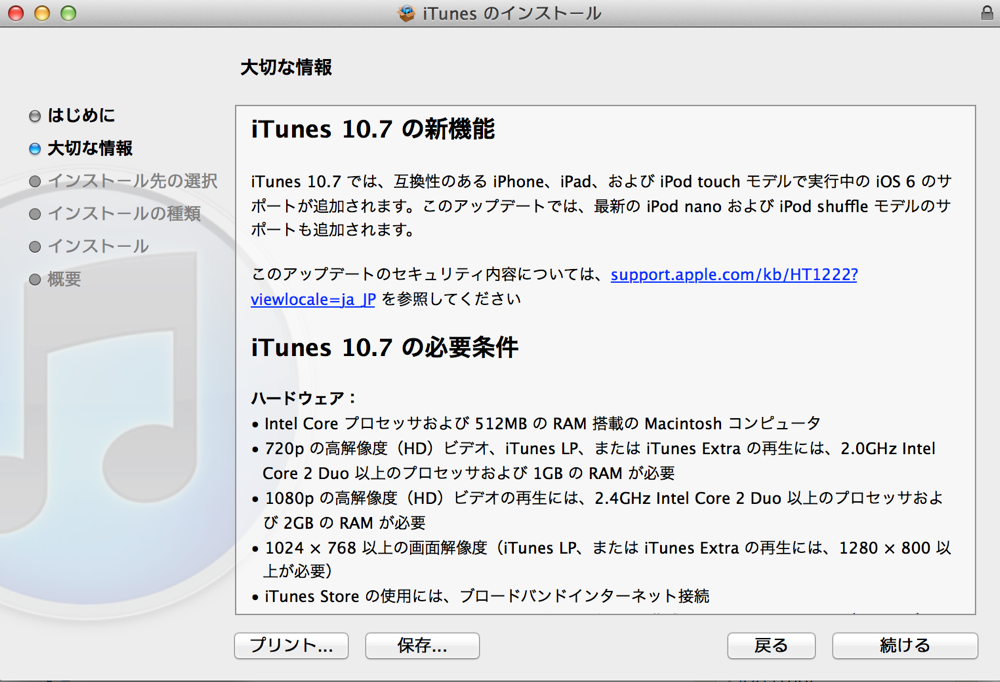Click the heading iTunes 10.7 の新機能
The height and width of the screenshot is (682, 1000).
(373, 130)
